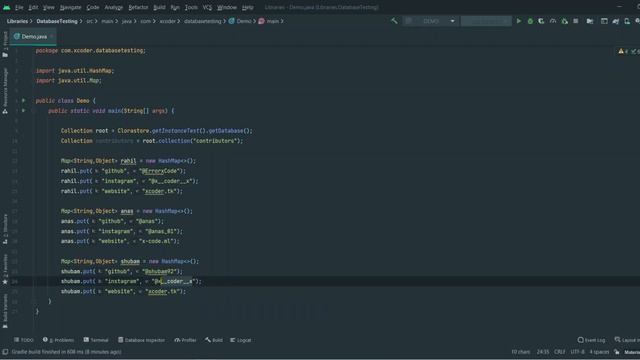Start debugging with the green bug icon
Image resolution: width=640 pixels, height=360 pixels.
pyautogui.click(x=530, y=21)
